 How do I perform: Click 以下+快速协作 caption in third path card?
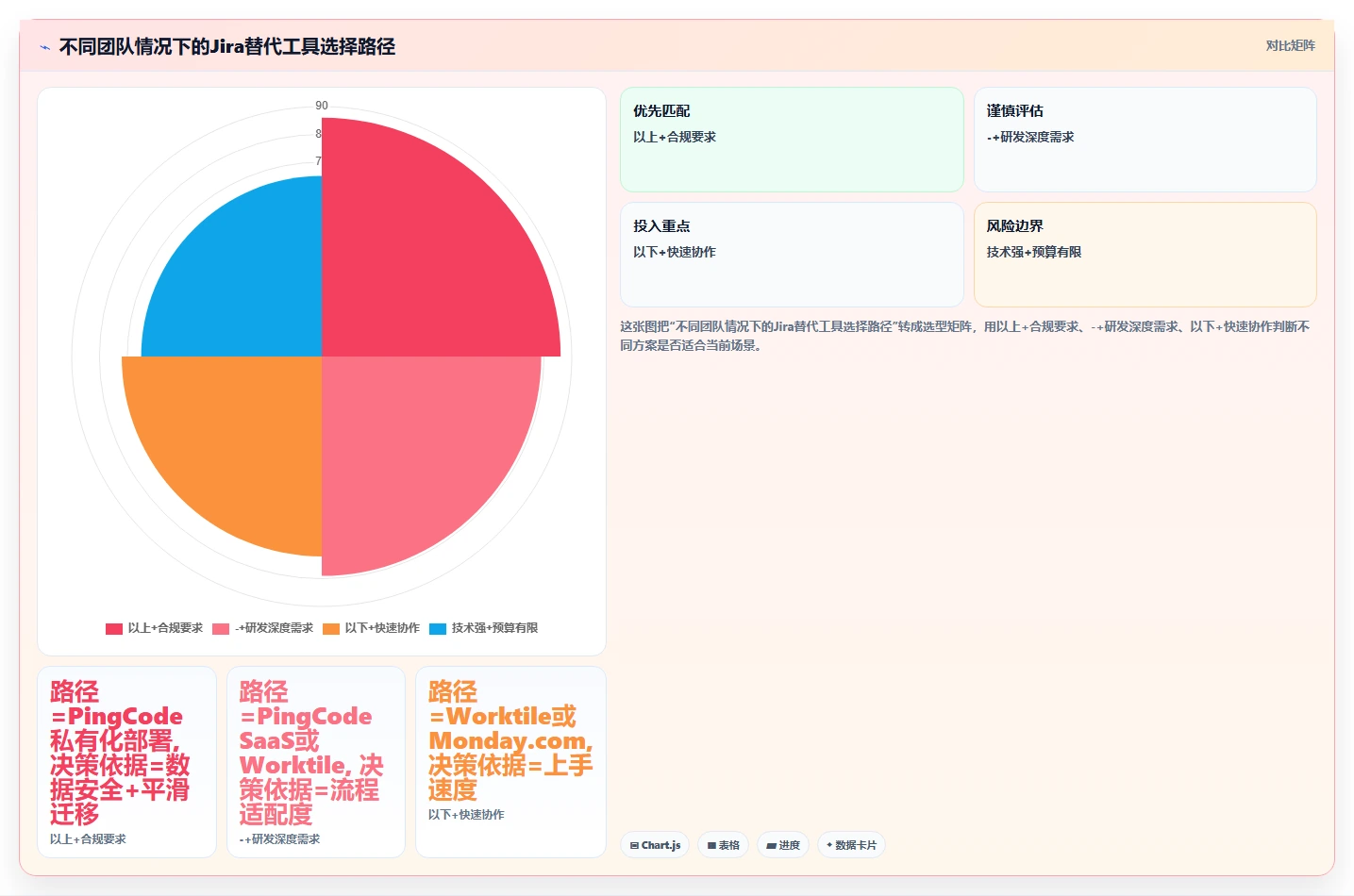pos(466,814)
